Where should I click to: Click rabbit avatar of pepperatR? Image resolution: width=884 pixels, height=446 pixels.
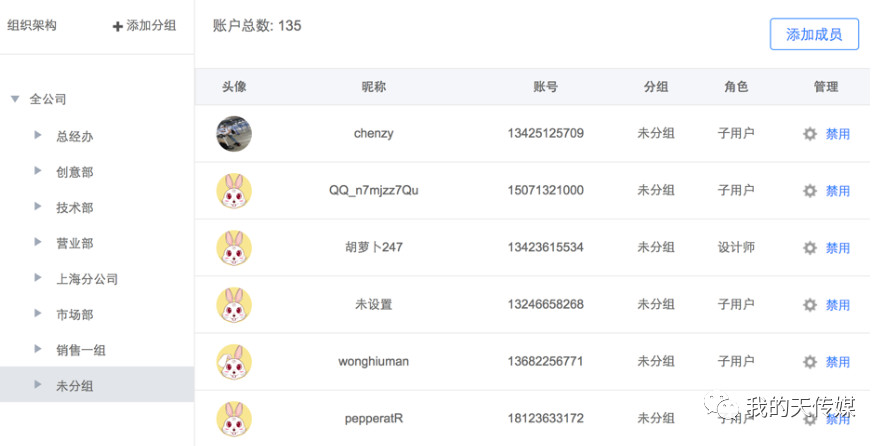click(234, 419)
